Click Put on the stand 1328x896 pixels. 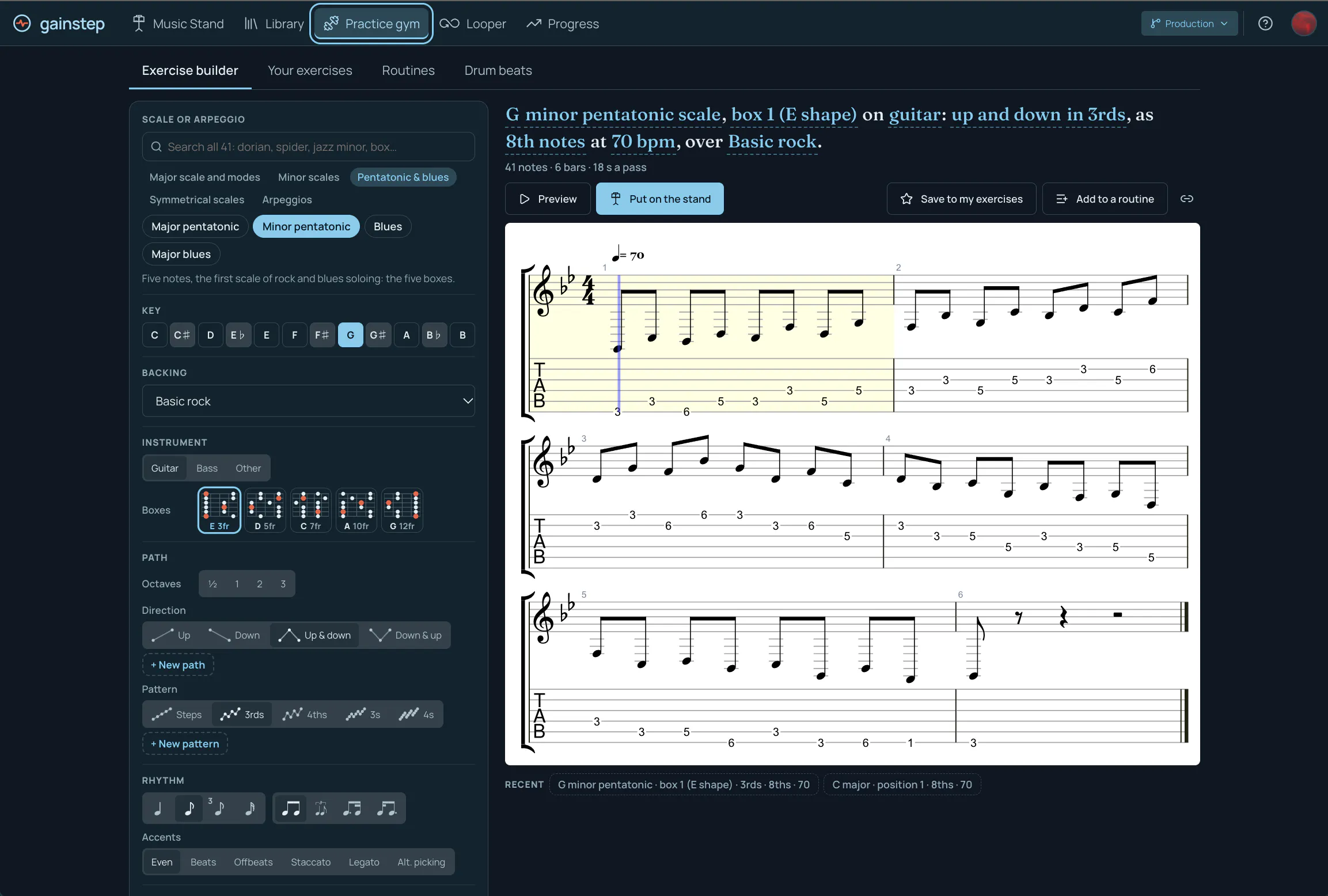pyautogui.click(x=660, y=199)
